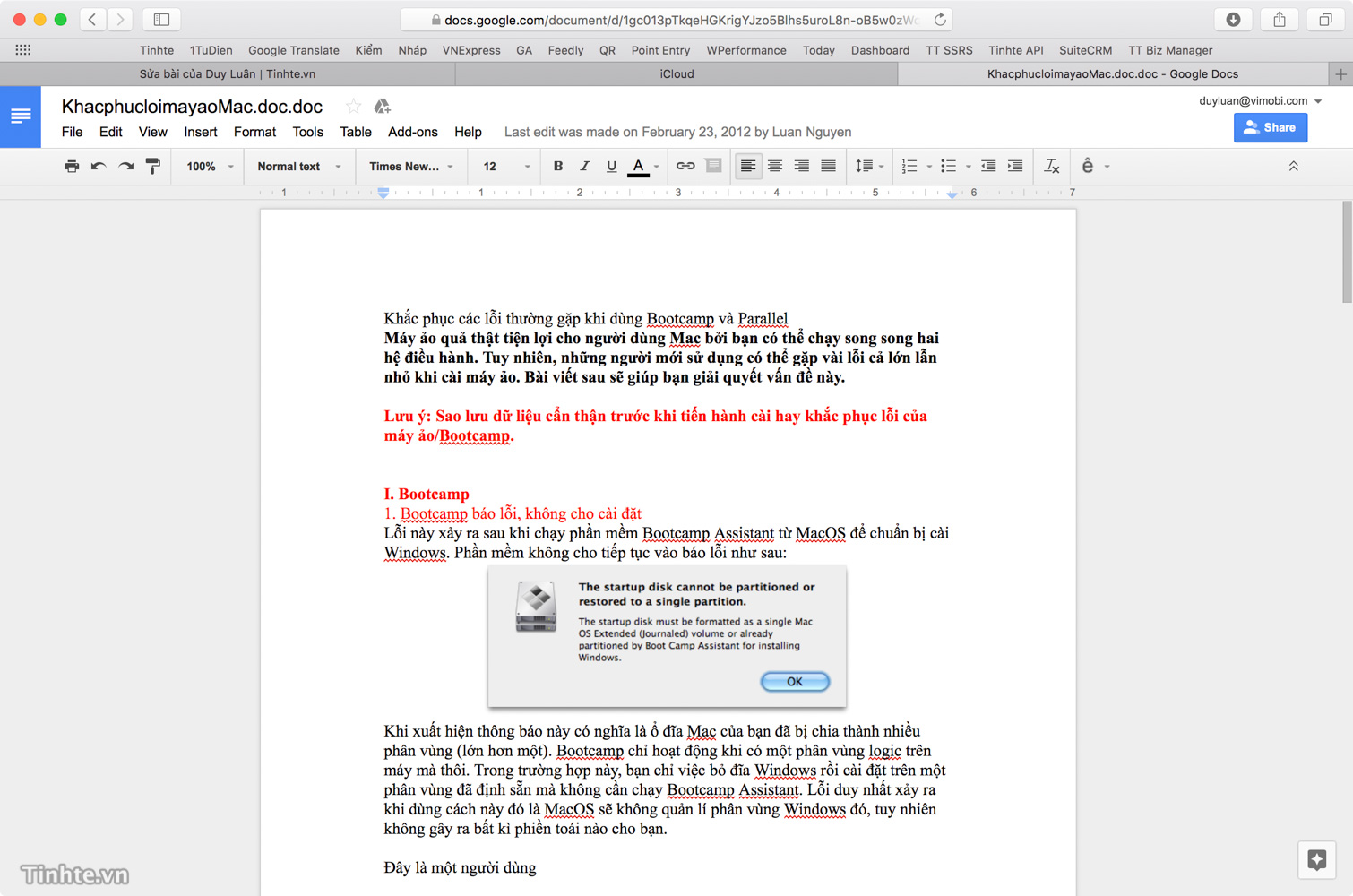Screen dimensions: 1353x896
Task: Click the document title KhacphucloimayaoMac.doc.doc
Action: (192, 107)
